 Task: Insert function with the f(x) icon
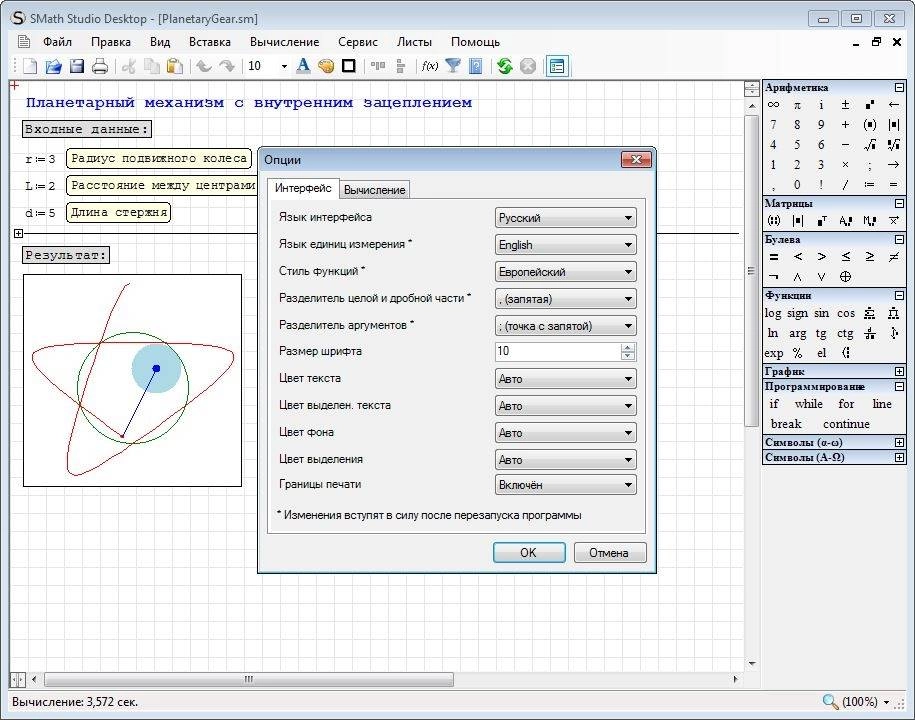click(429, 66)
